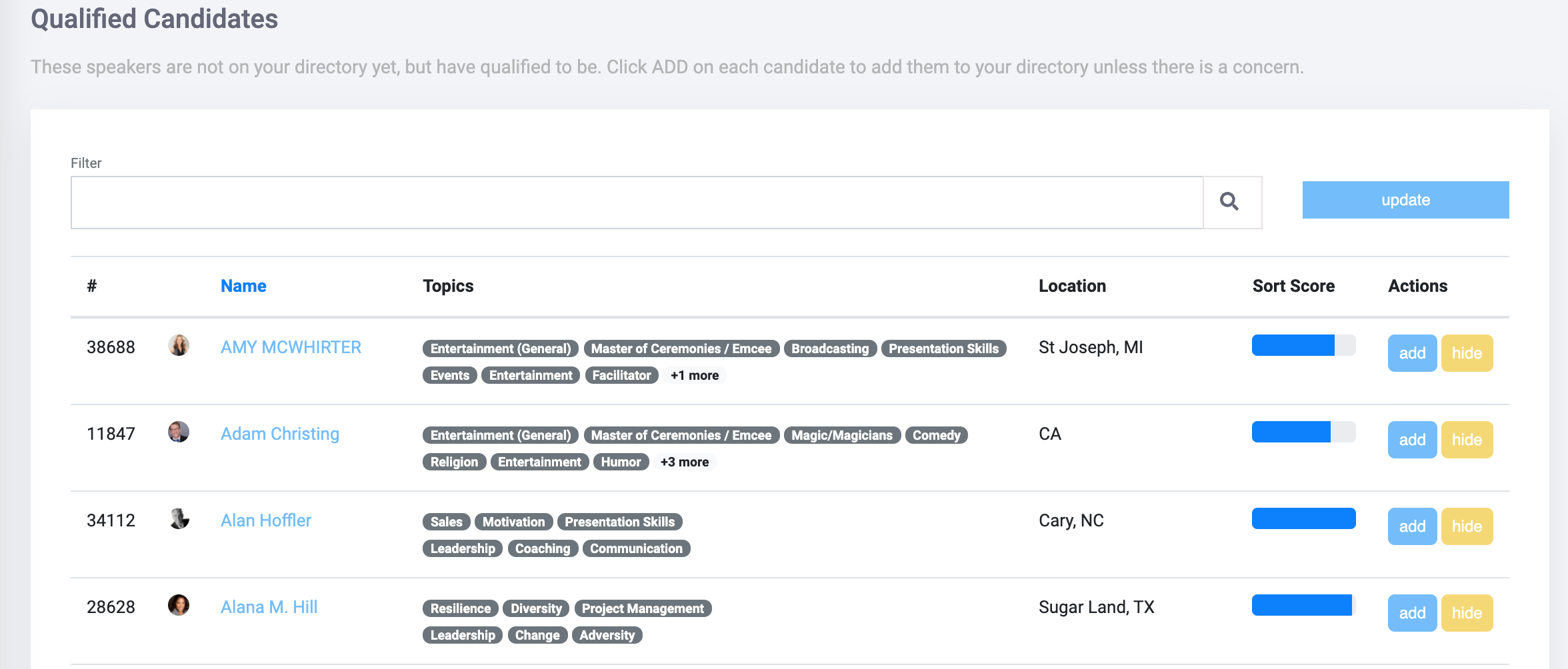Open the Alana M. Hill name link
This screenshot has width=1568, height=669.
click(x=269, y=607)
